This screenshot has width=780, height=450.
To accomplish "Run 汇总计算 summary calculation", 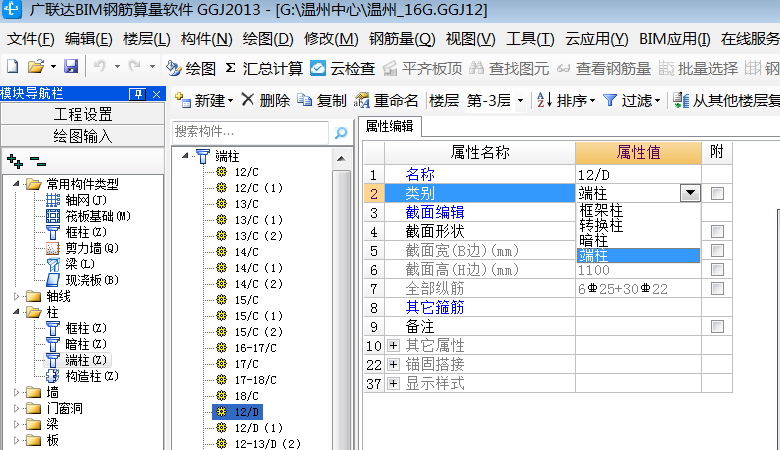I will click(264, 68).
